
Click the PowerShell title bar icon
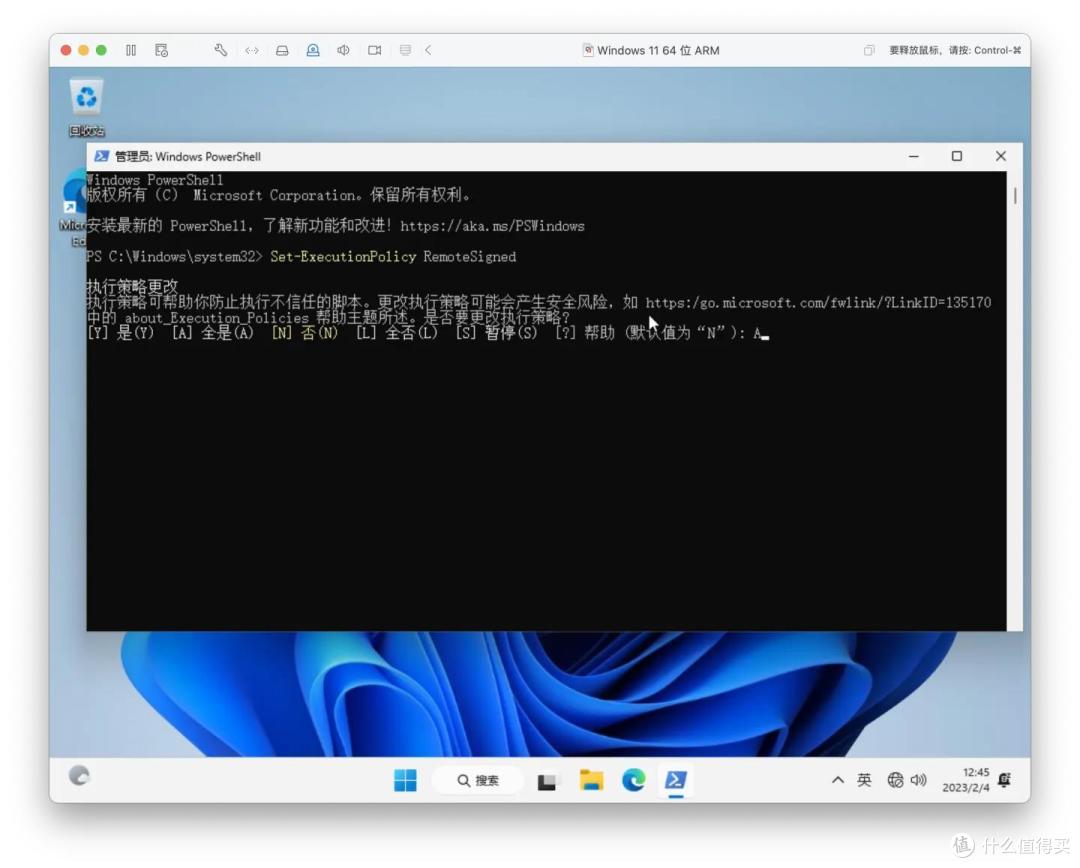click(101, 156)
